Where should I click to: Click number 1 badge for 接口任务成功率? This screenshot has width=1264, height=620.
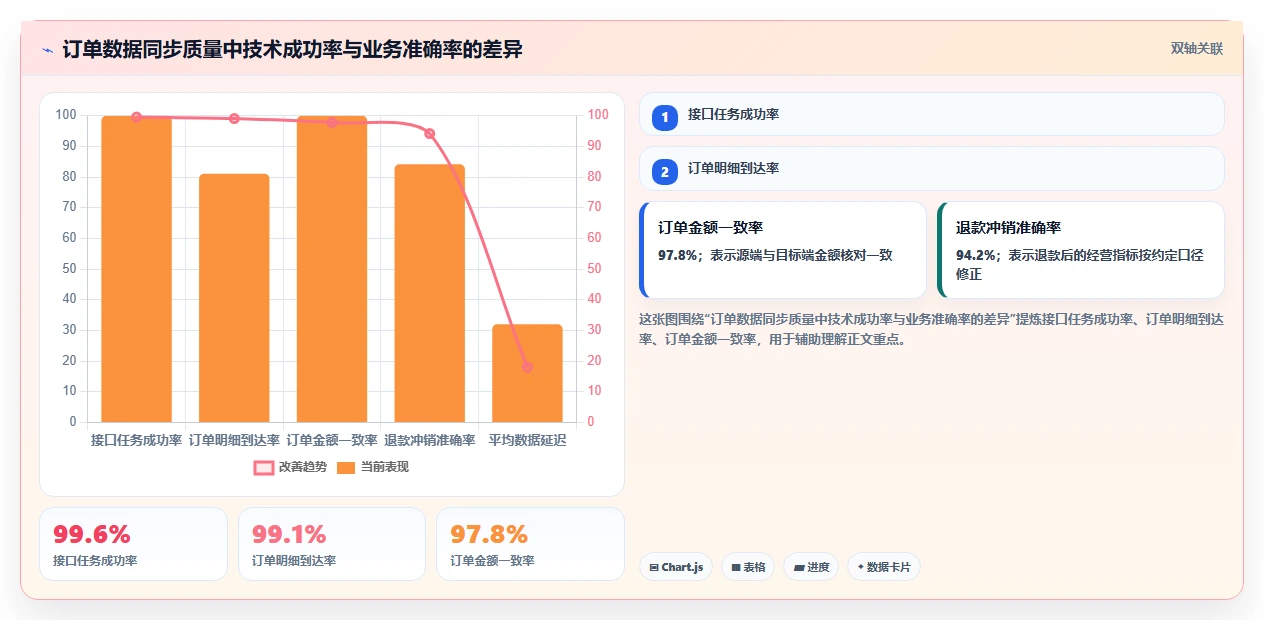click(665, 117)
